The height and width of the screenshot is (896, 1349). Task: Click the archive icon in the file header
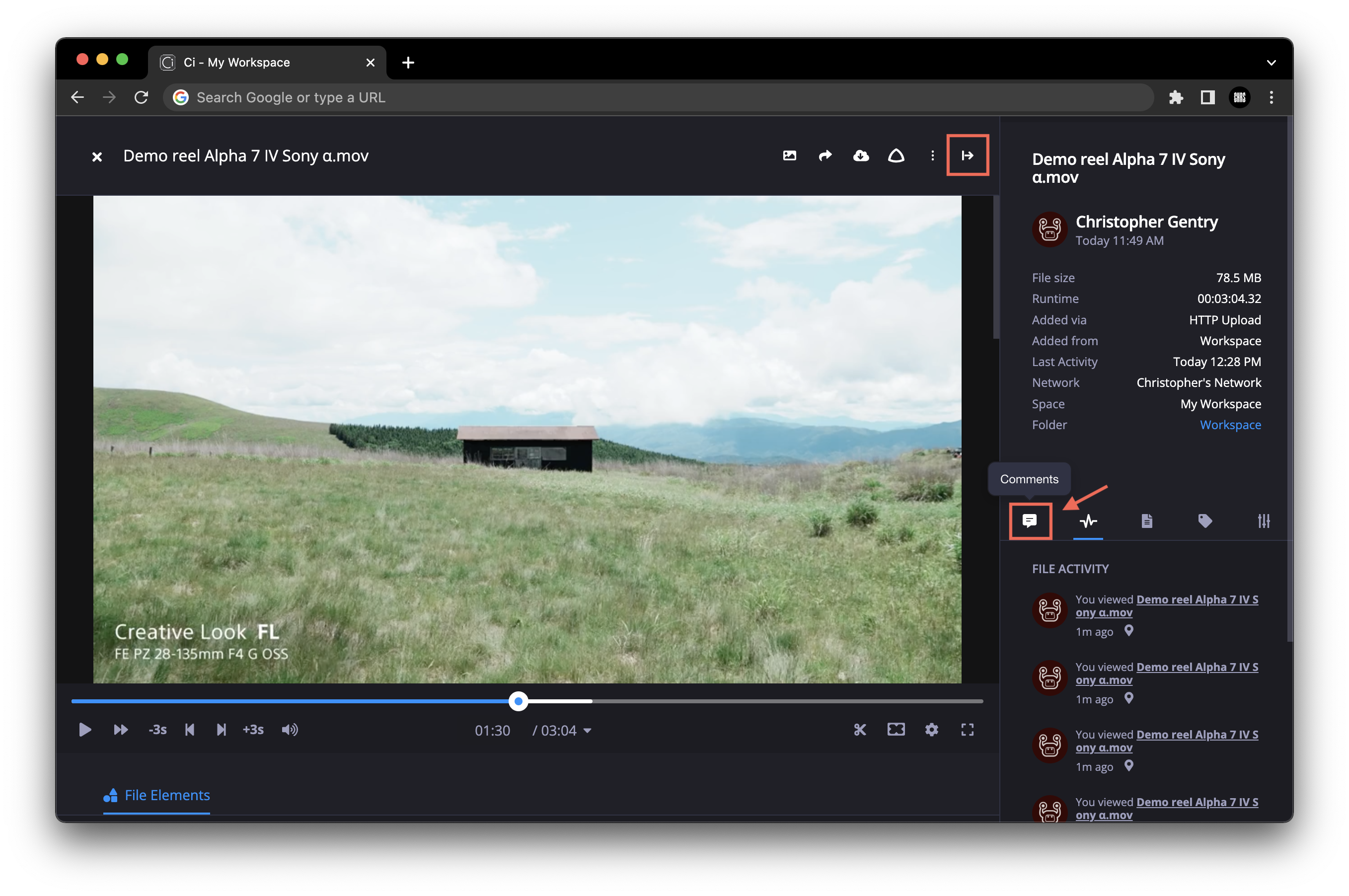pyautogui.click(x=896, y=155)
